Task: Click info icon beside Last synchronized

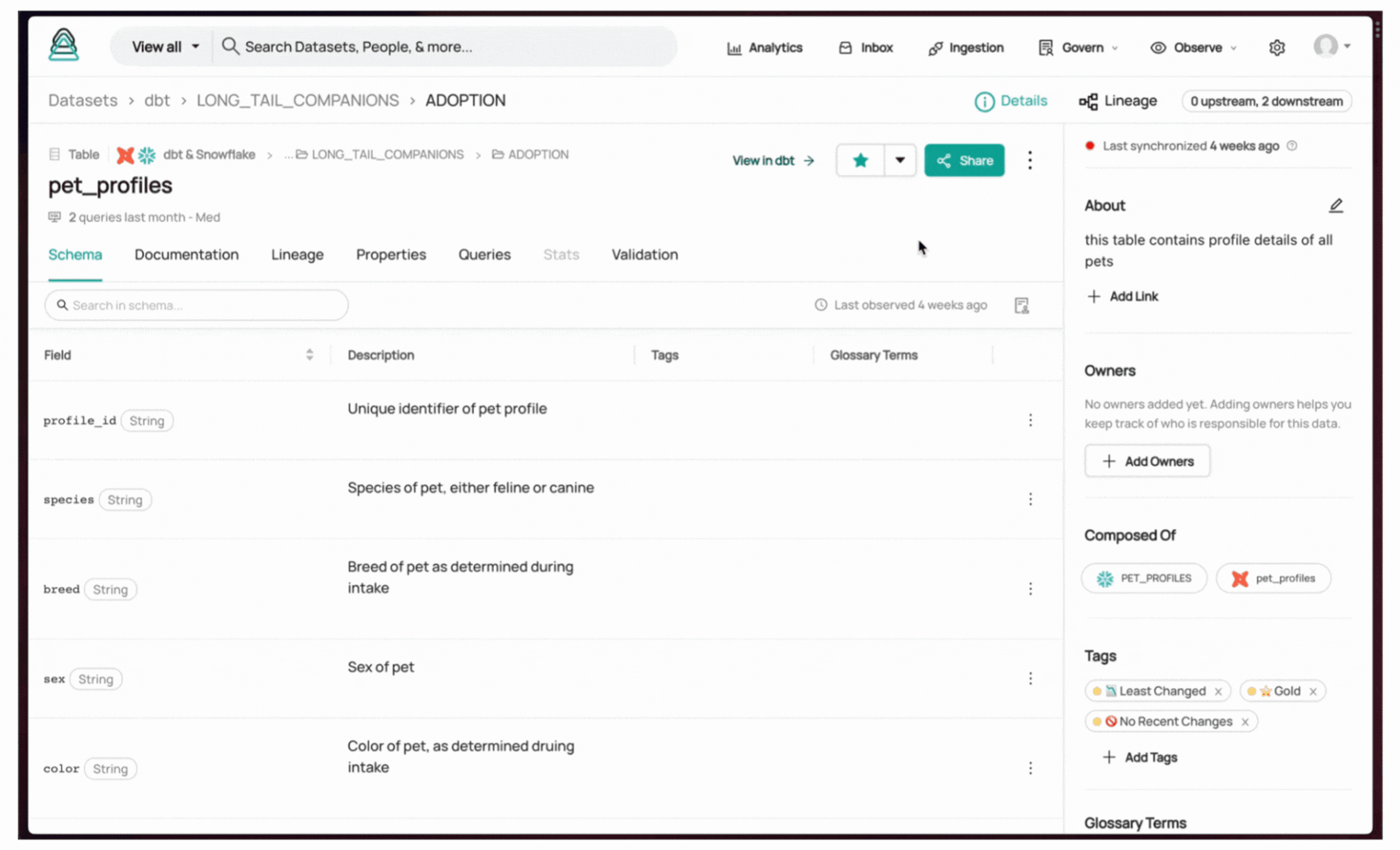Action: click(x=1292, y=146)
